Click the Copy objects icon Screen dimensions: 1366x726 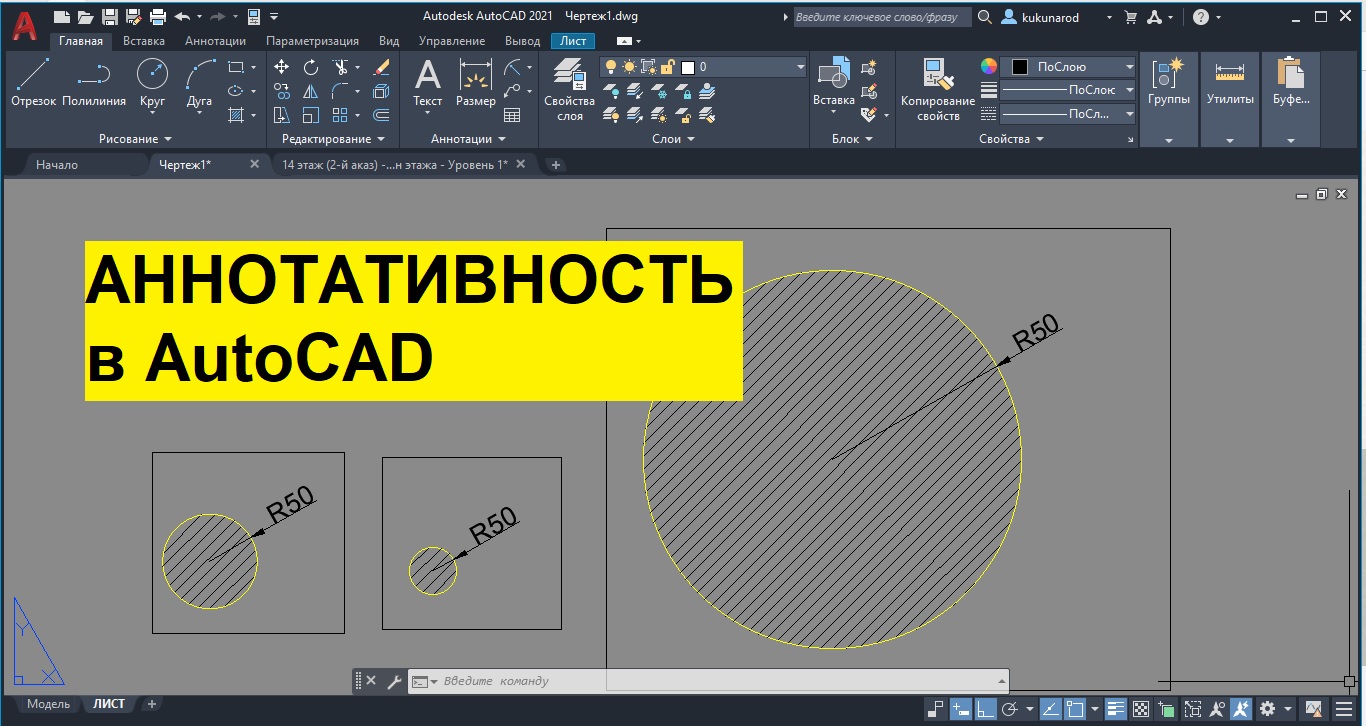(282, 91)
